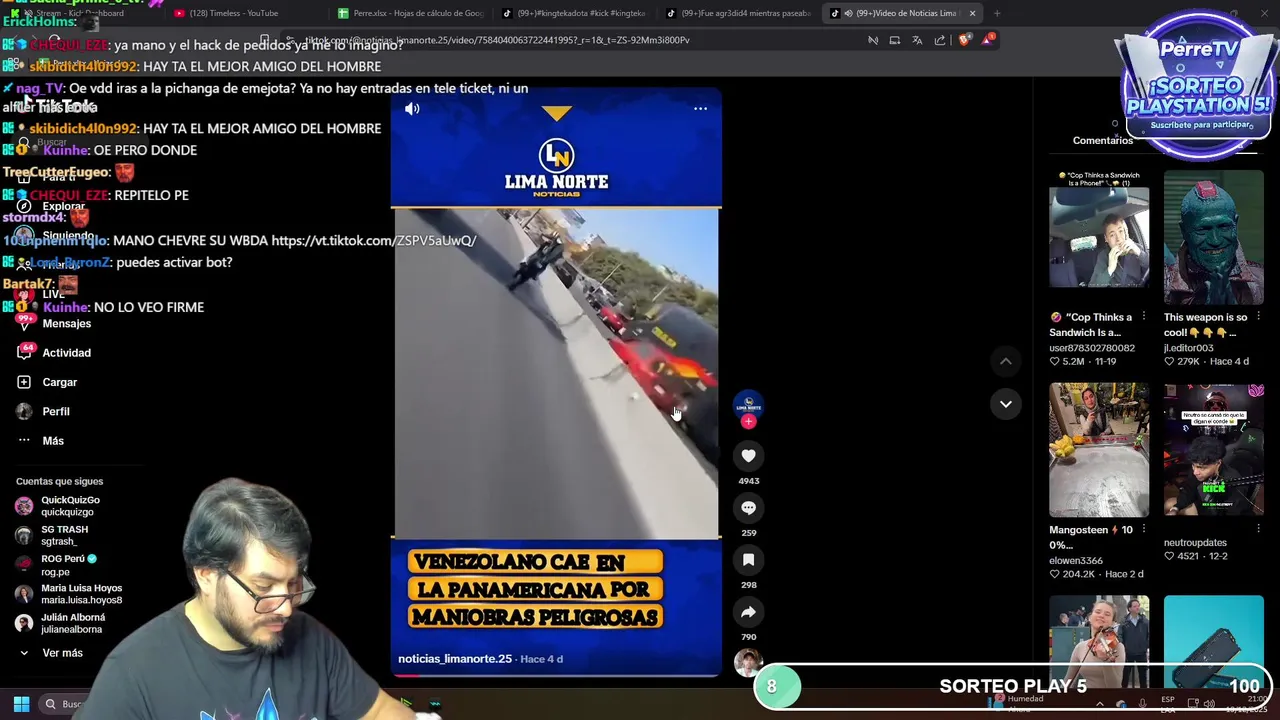
Task: Open Cargar upload page in sidebar
Action: 59,382
